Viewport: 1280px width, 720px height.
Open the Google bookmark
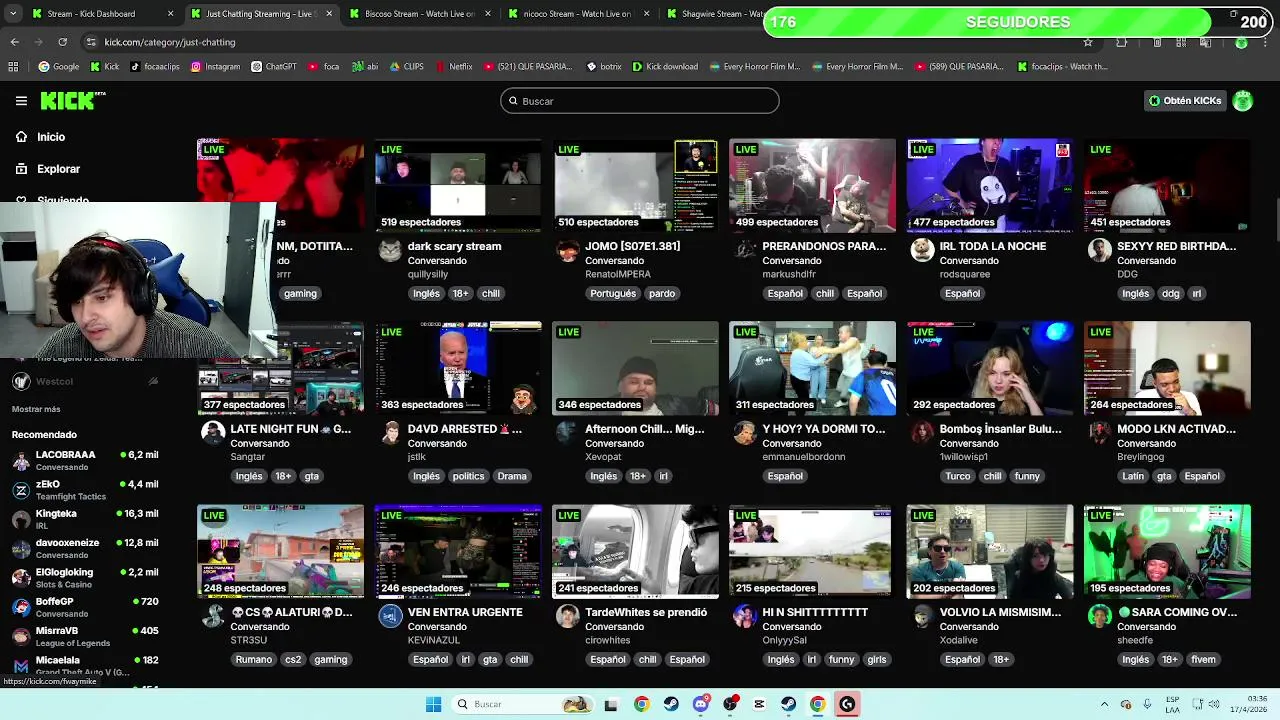[58, 67]
